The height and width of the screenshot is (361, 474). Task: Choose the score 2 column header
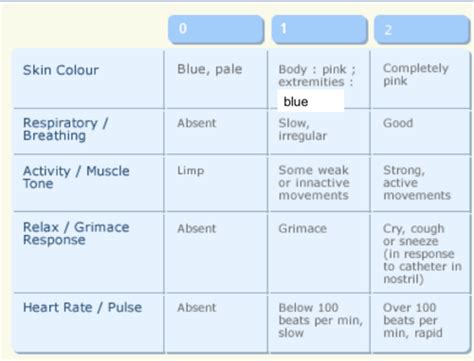(x=422, y=29)
